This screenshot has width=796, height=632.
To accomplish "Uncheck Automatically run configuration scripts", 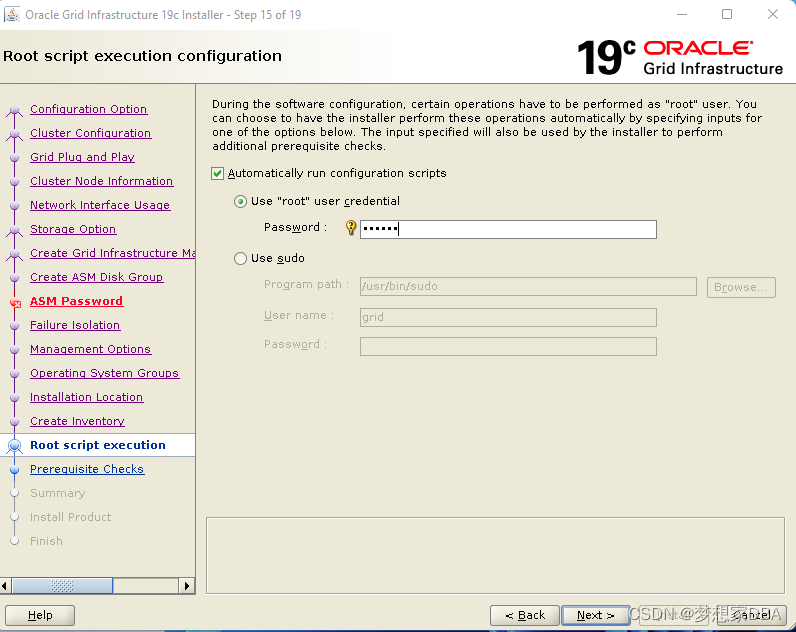I will point(217,174).
